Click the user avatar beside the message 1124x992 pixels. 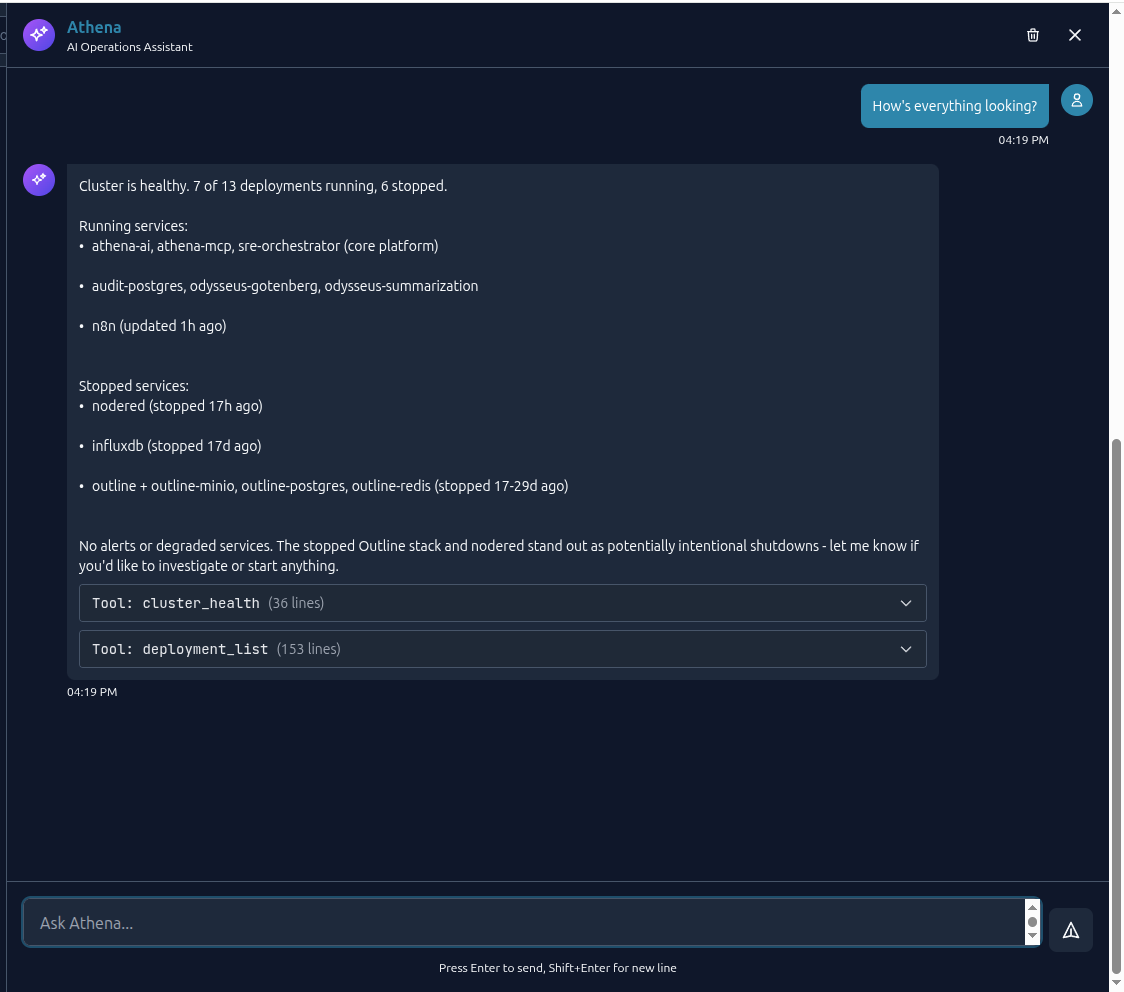click(1077, 100)
